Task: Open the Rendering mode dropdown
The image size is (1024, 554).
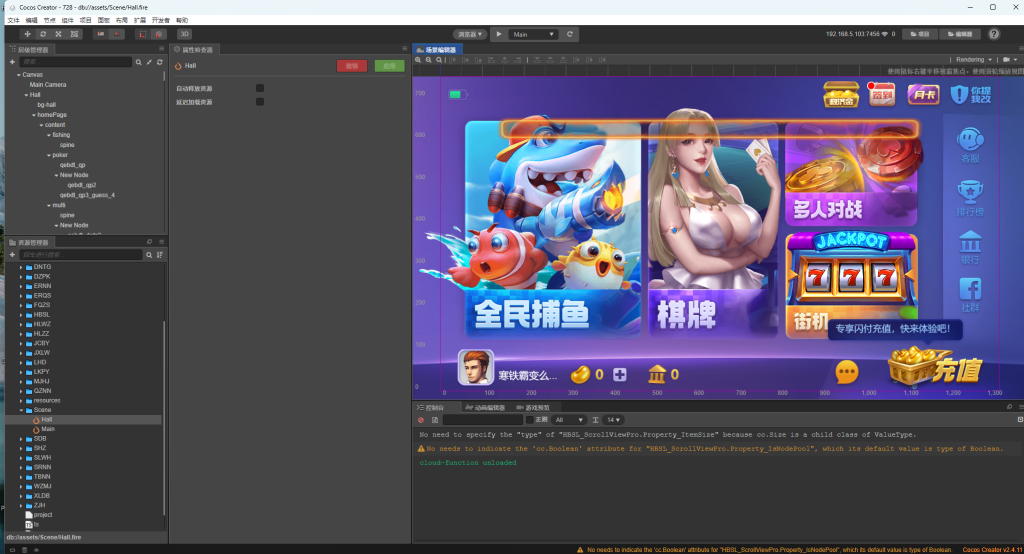Action: point(974,59)
